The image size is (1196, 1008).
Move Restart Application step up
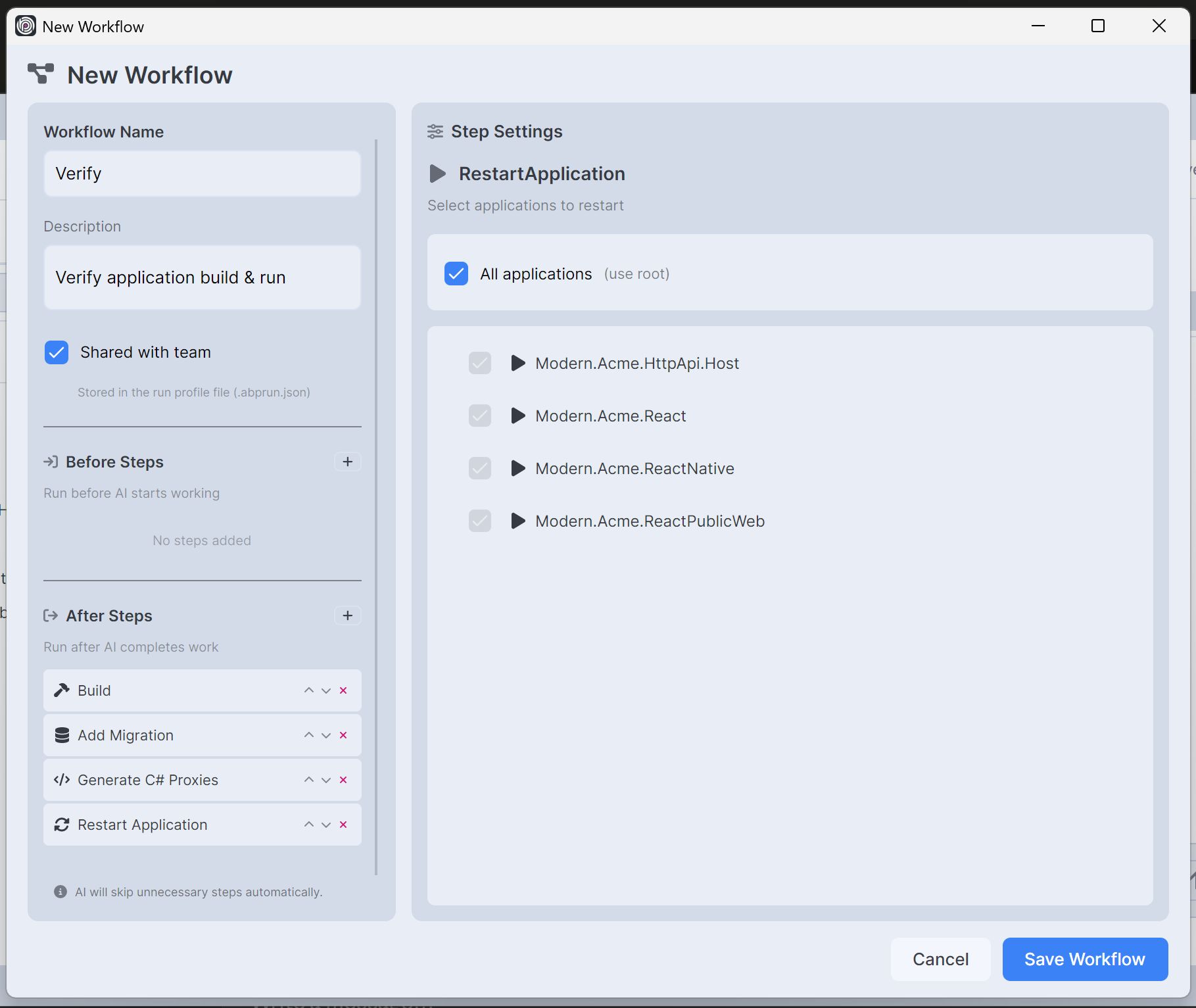point(309,825)
